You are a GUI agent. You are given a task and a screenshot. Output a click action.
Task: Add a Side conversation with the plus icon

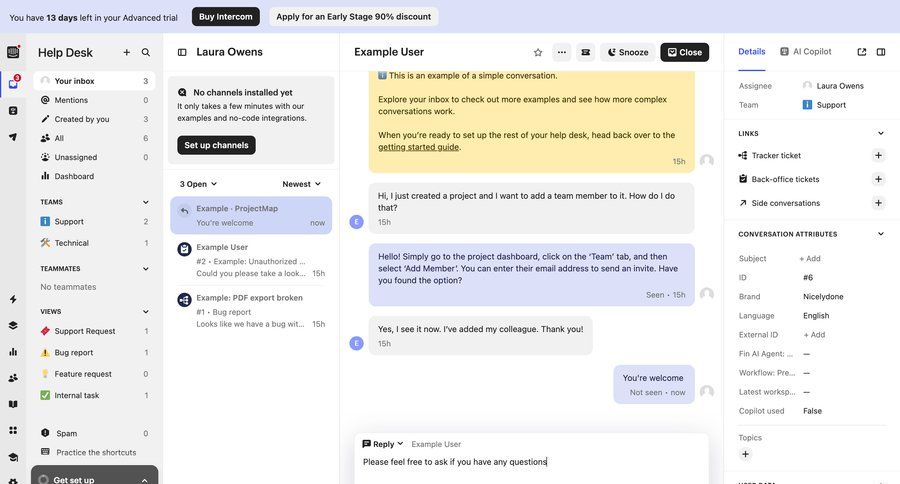[878, 203]
